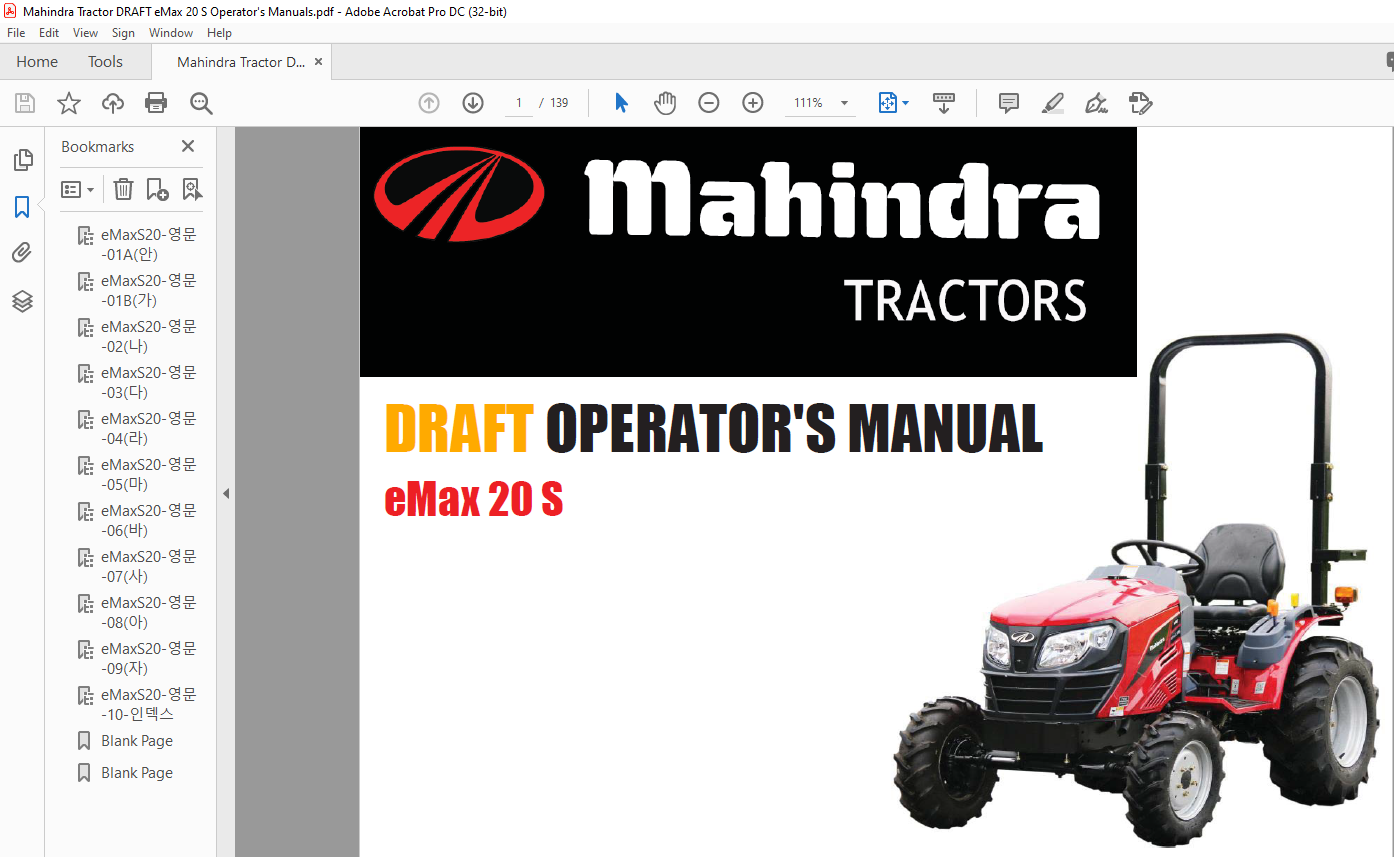
Task: Find current bookmark icon
Action: (x=192, y=189)
